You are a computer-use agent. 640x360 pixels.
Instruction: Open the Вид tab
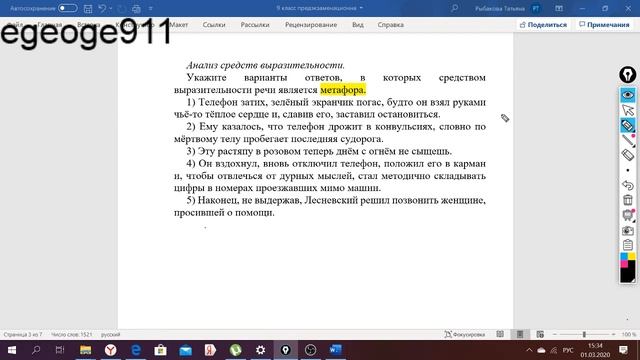358,25
